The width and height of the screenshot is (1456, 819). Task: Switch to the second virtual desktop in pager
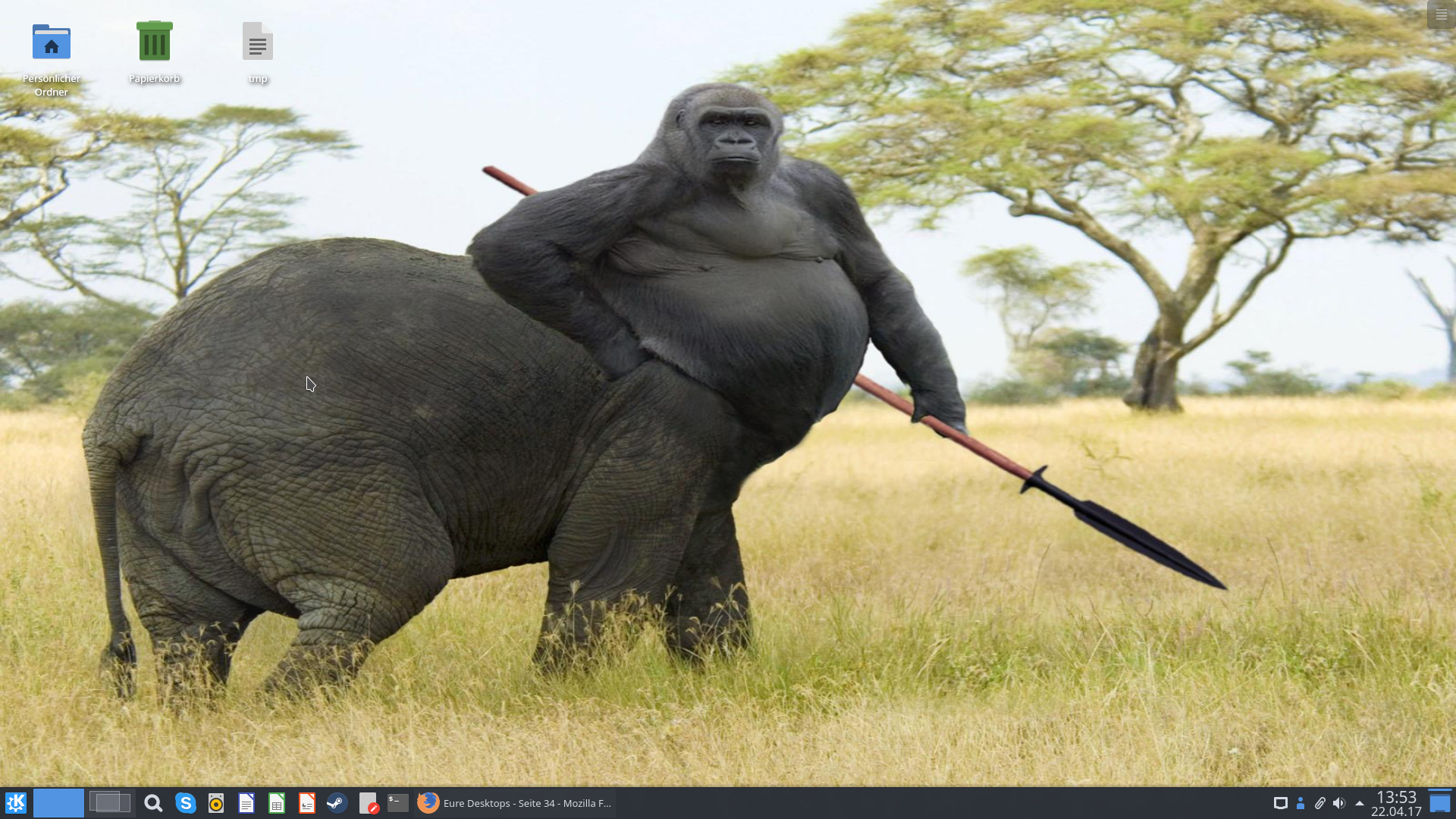pos(110,803)
